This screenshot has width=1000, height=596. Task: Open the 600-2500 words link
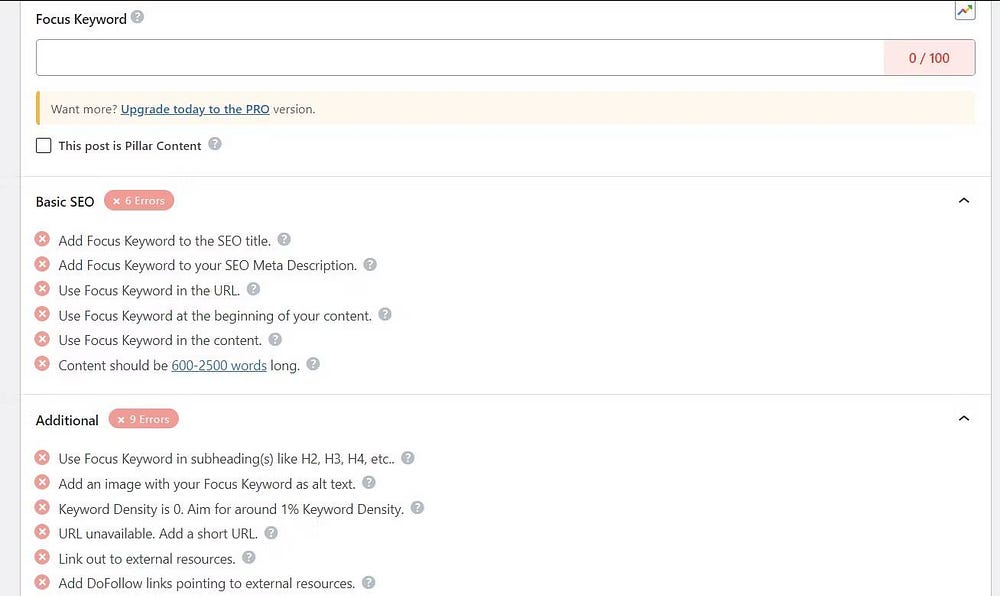[219, 365]
